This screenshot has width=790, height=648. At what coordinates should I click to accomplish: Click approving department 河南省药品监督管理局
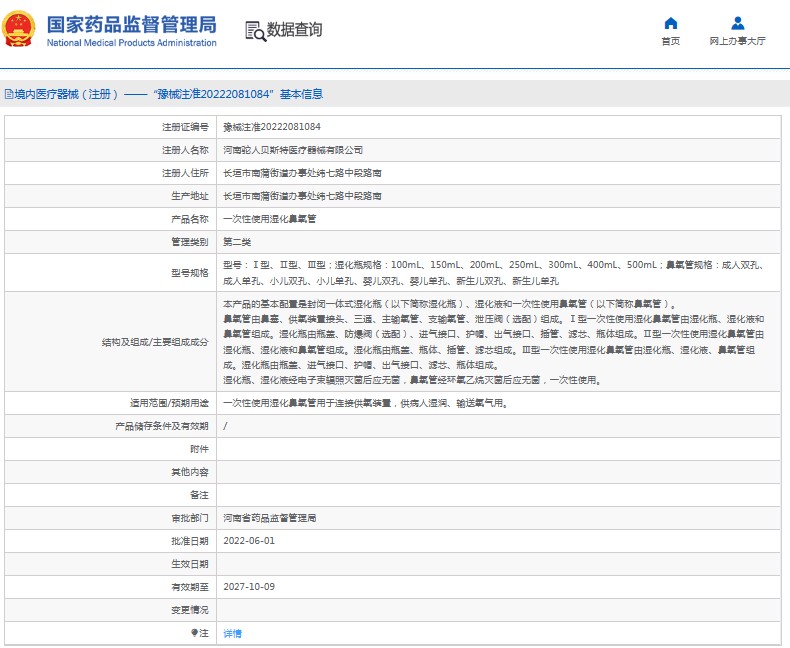[x=269, y=518]
